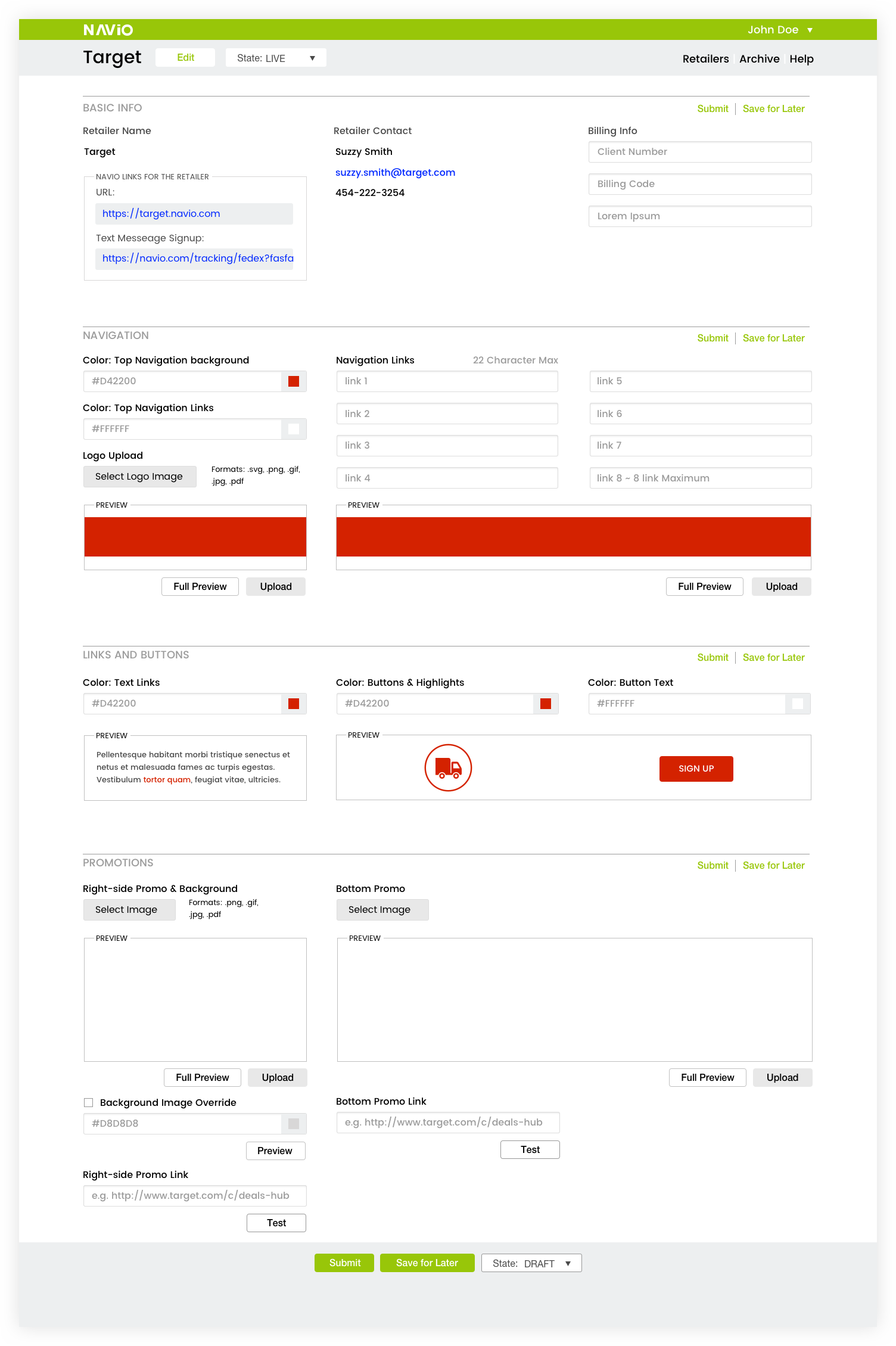The image size is (896, 1346).
Task: Click Select Image for Right-side Promo
Action: click(x=129, y=910)
